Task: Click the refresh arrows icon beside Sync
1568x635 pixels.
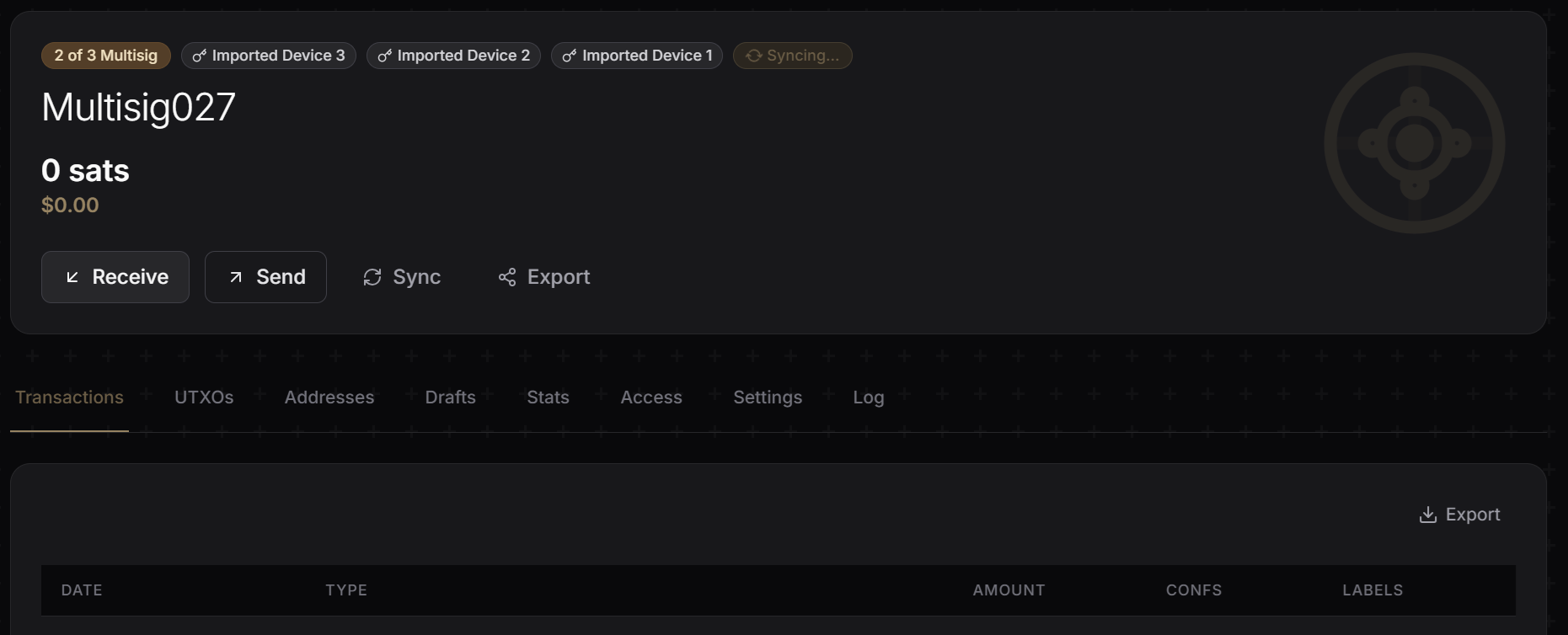Action: [372, 277]
